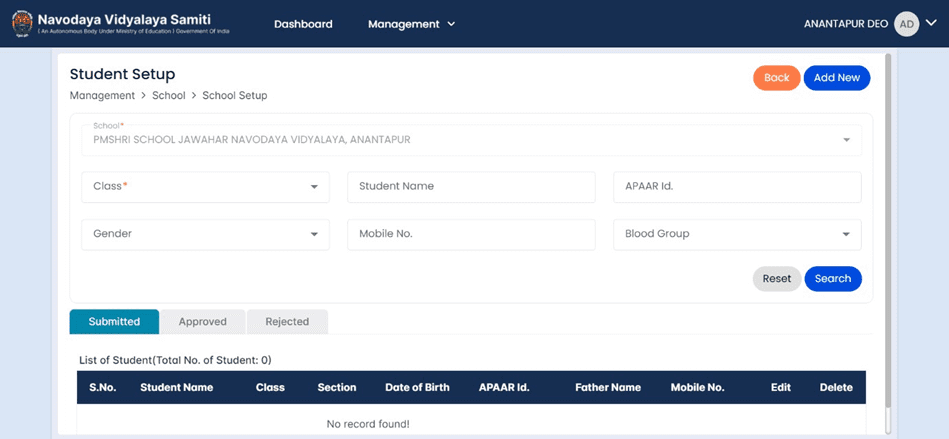Click the APAAR Id. table column header

click(x=504, y=388)
